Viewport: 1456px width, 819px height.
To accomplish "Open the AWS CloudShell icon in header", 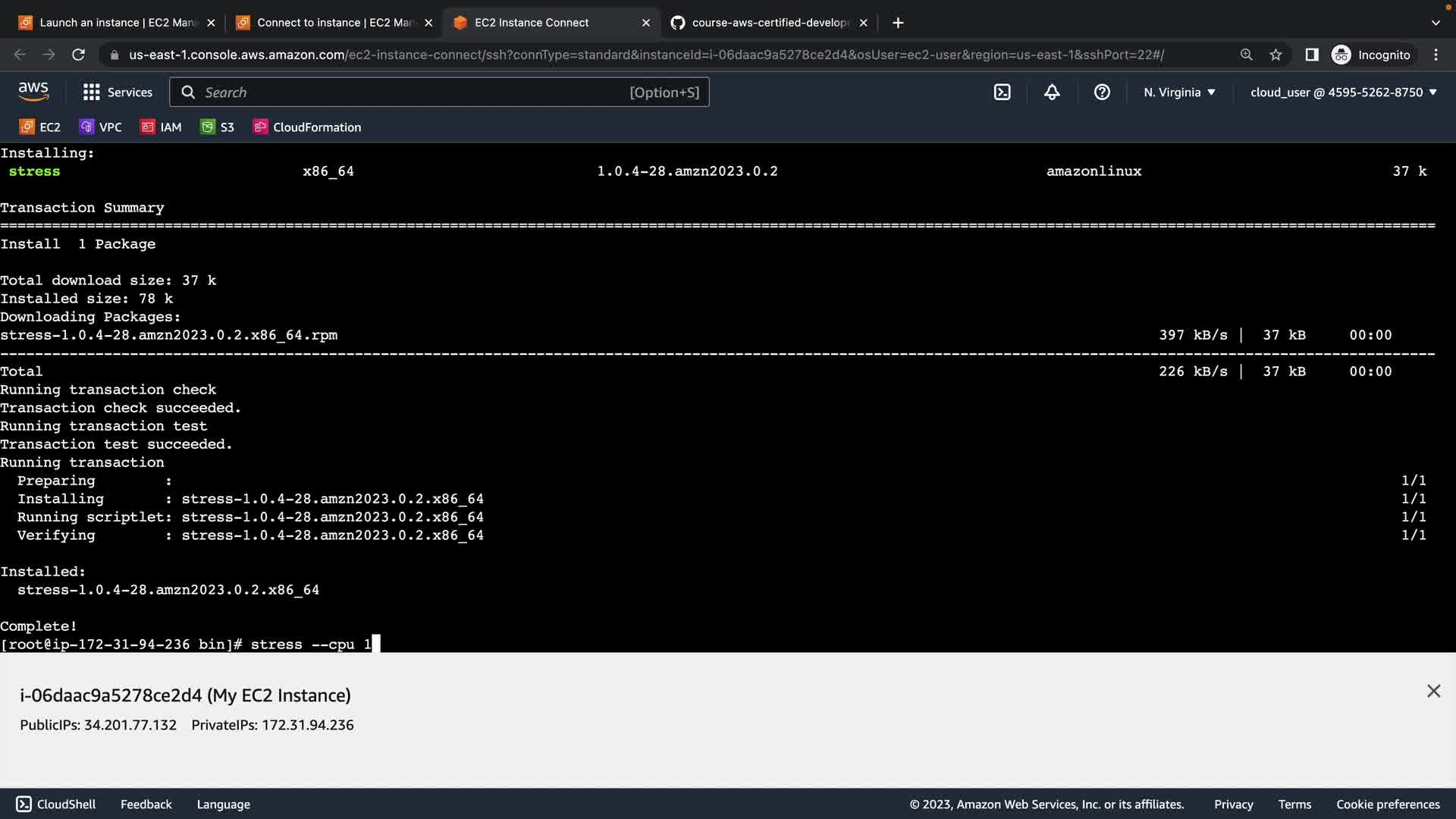I will point(1002,92).
